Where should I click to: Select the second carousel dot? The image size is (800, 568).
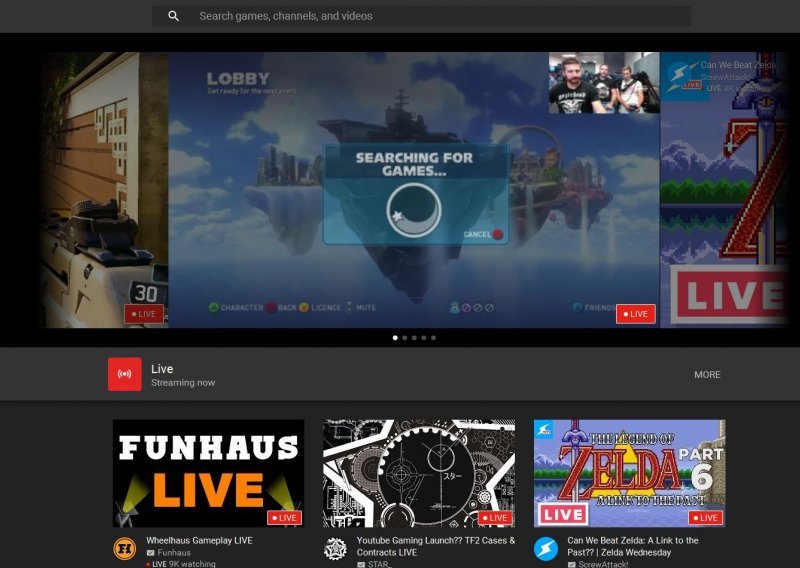[405, 338]
